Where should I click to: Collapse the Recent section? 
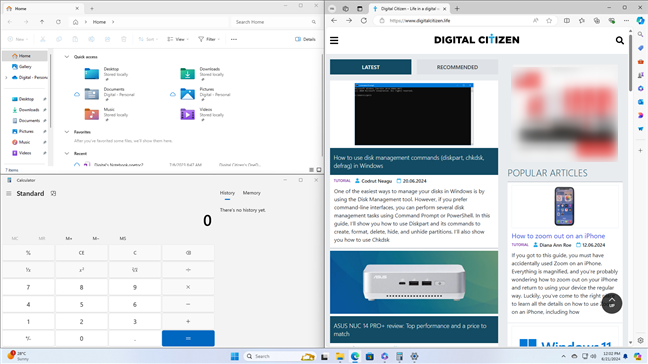tap(67, 153)
